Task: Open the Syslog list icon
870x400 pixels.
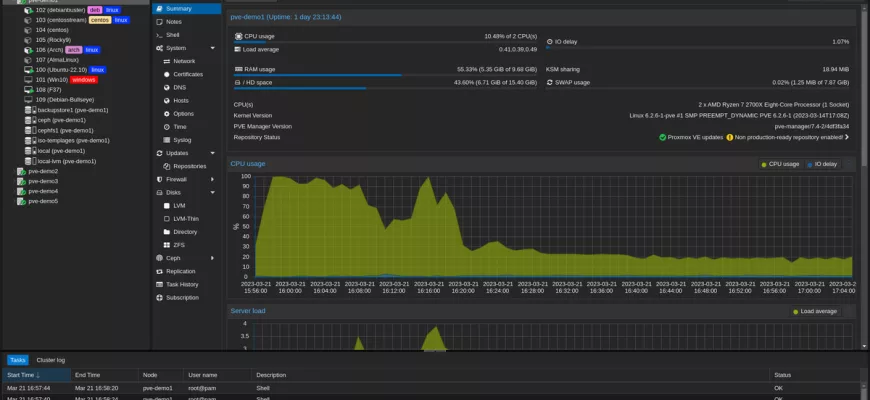Action: [166, 140]
